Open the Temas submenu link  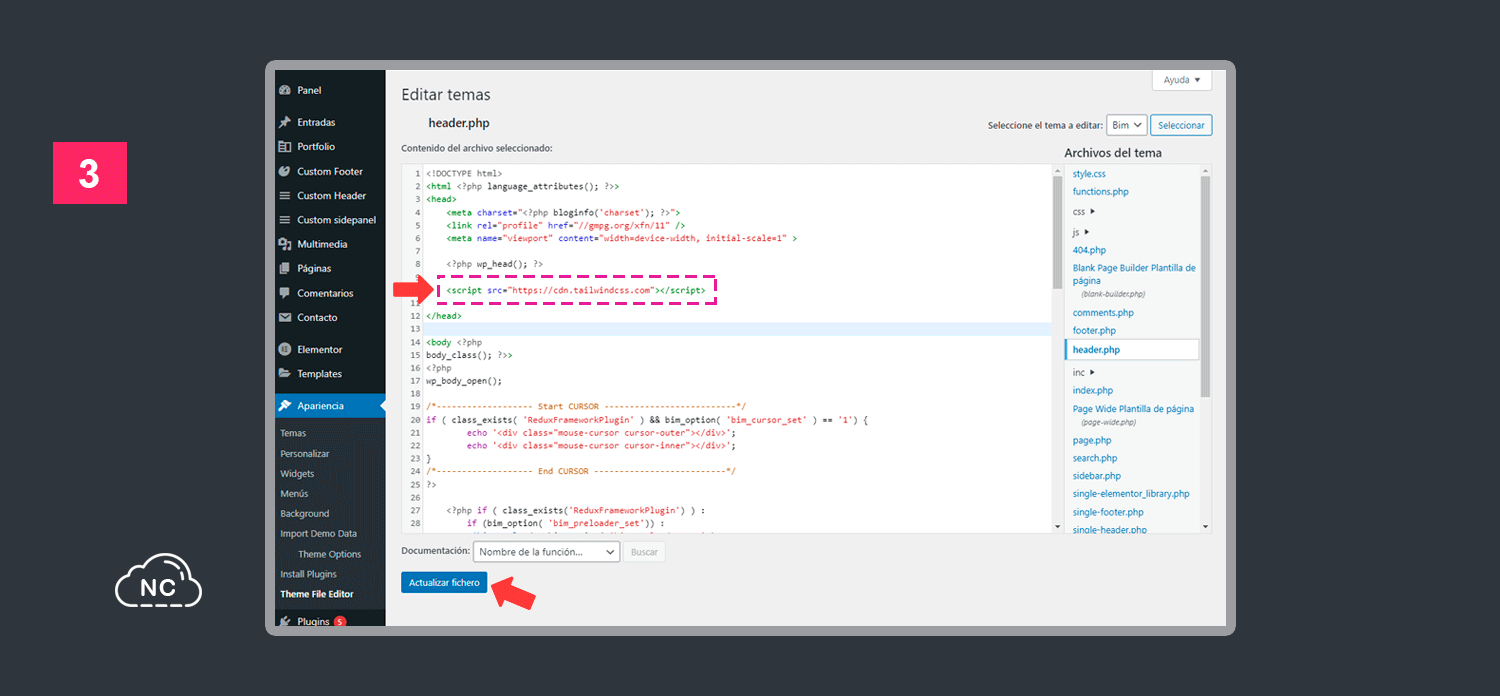(293, 433)
